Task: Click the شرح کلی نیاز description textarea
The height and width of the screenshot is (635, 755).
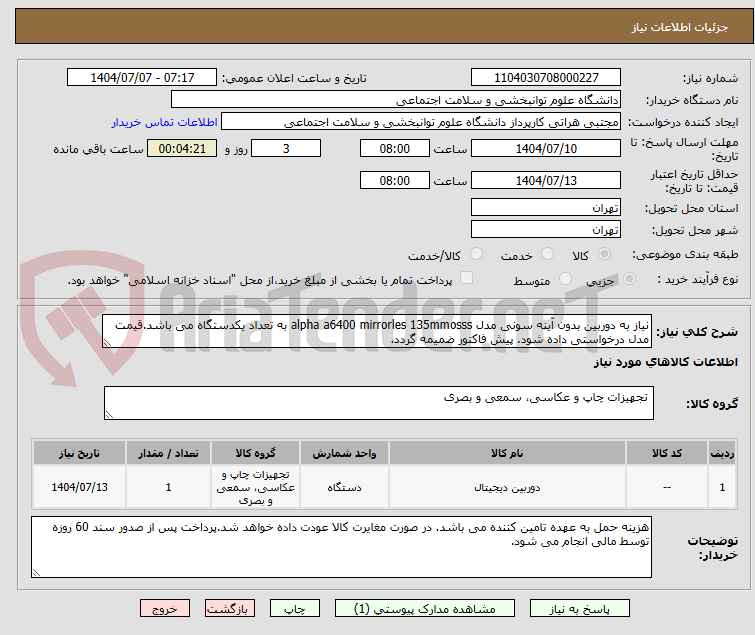Action: (378, 331)
